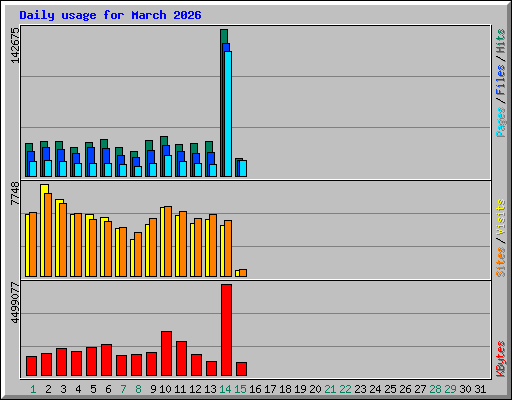The height and width of the screenshot is (400, 512).
Task: Click day 14 on the date axis
Action: [225, 389]
